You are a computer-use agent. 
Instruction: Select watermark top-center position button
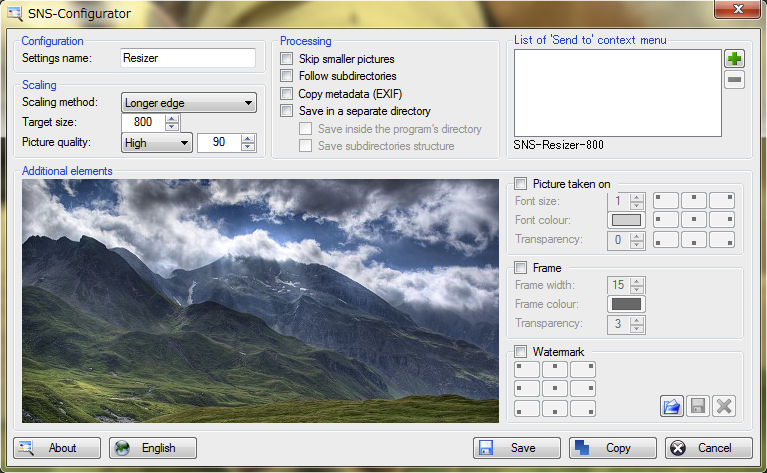tap(555, 369)
